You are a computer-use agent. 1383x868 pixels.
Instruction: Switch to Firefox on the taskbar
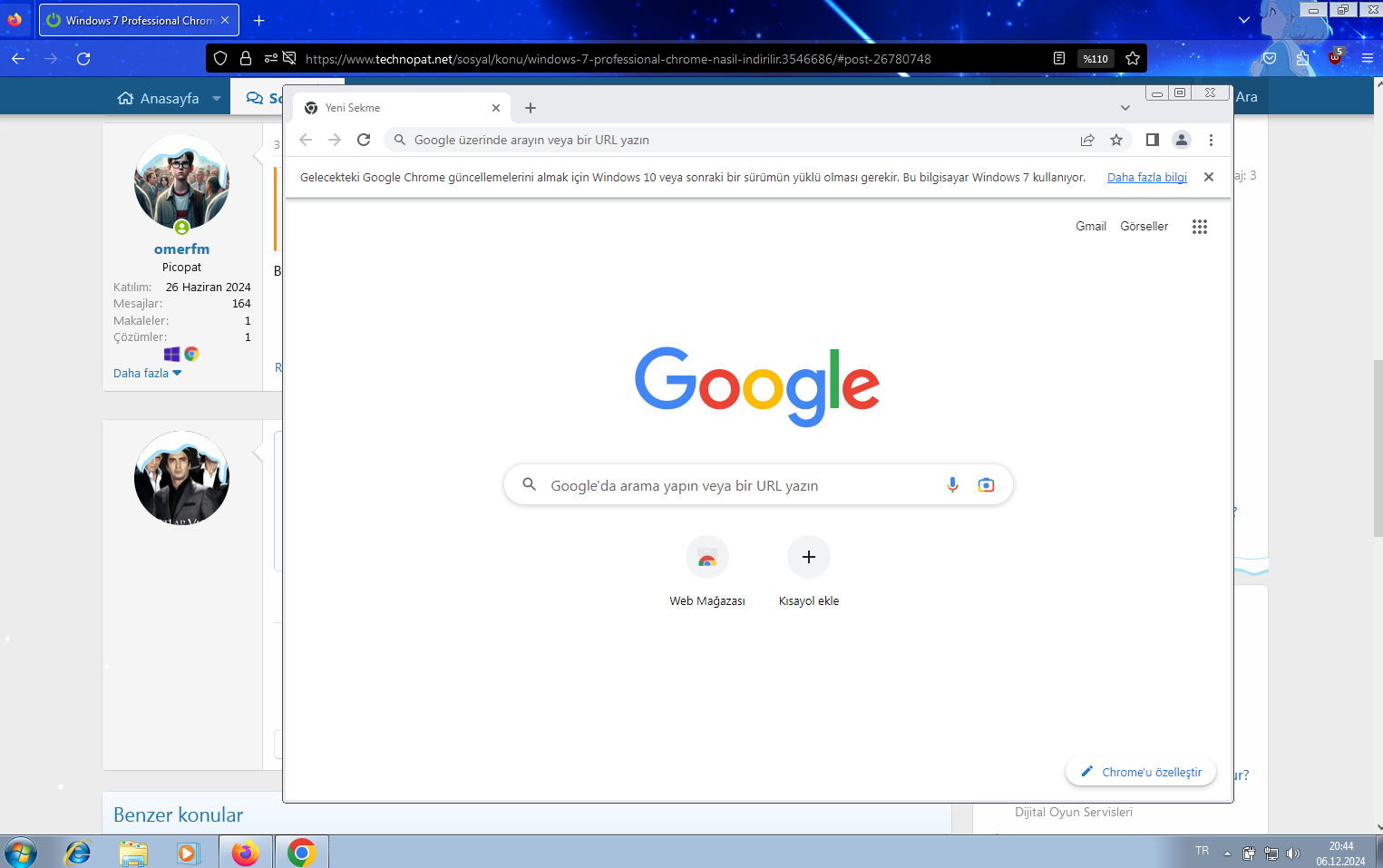point(245,853)
